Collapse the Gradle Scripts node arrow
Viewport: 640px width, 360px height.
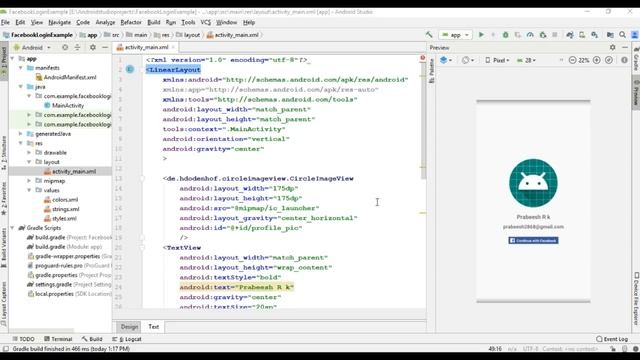tap(12, 228)
